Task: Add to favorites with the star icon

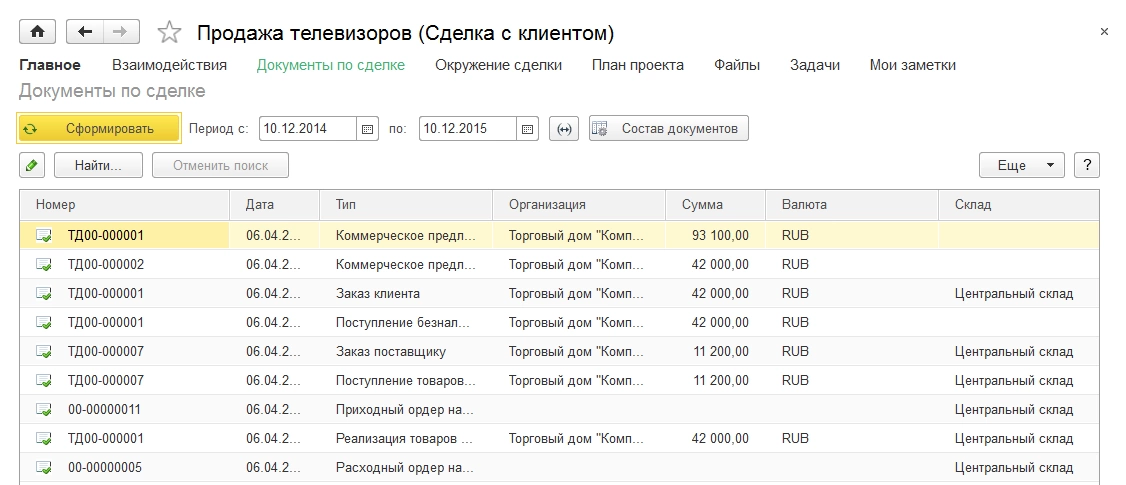Action: pos(169,33)
